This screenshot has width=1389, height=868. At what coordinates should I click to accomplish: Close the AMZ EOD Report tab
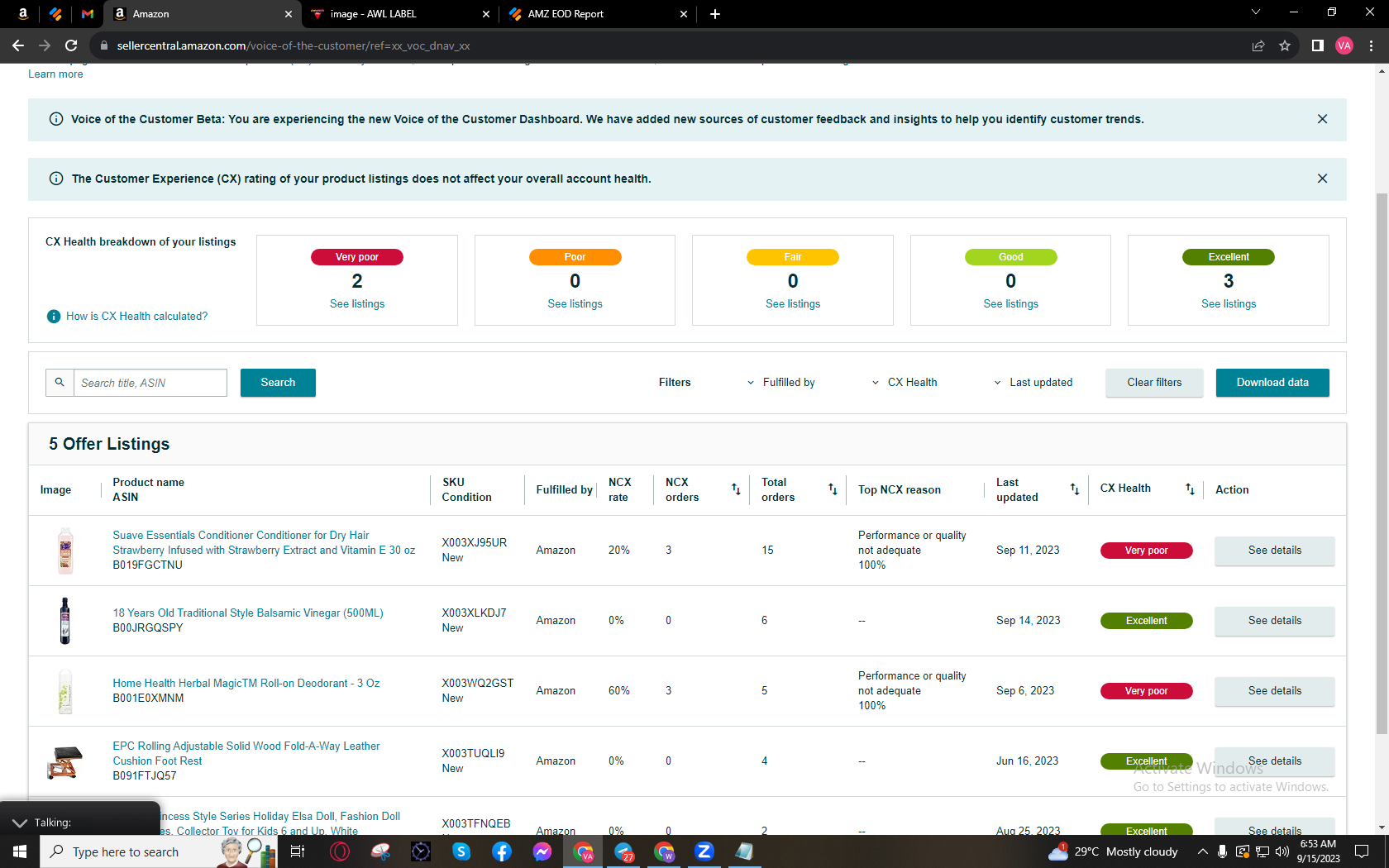(684, 14)
